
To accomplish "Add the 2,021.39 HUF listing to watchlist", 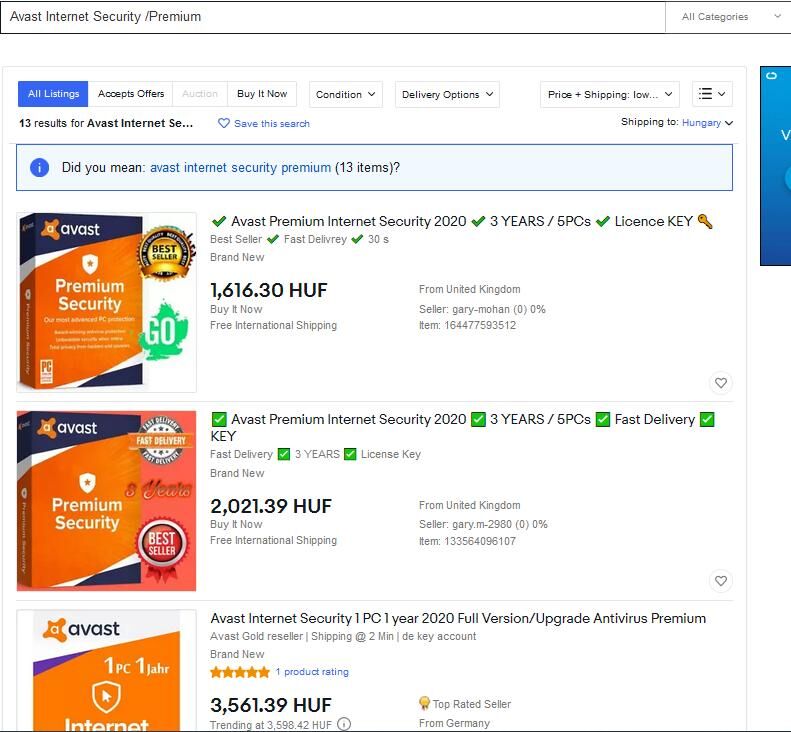I will pos(721,581).
